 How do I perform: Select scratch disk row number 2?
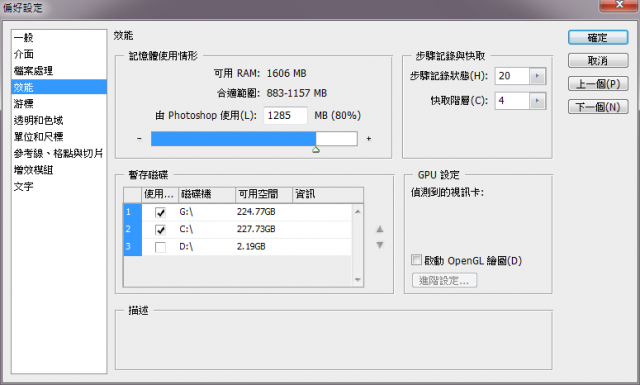tap(133, 229)
